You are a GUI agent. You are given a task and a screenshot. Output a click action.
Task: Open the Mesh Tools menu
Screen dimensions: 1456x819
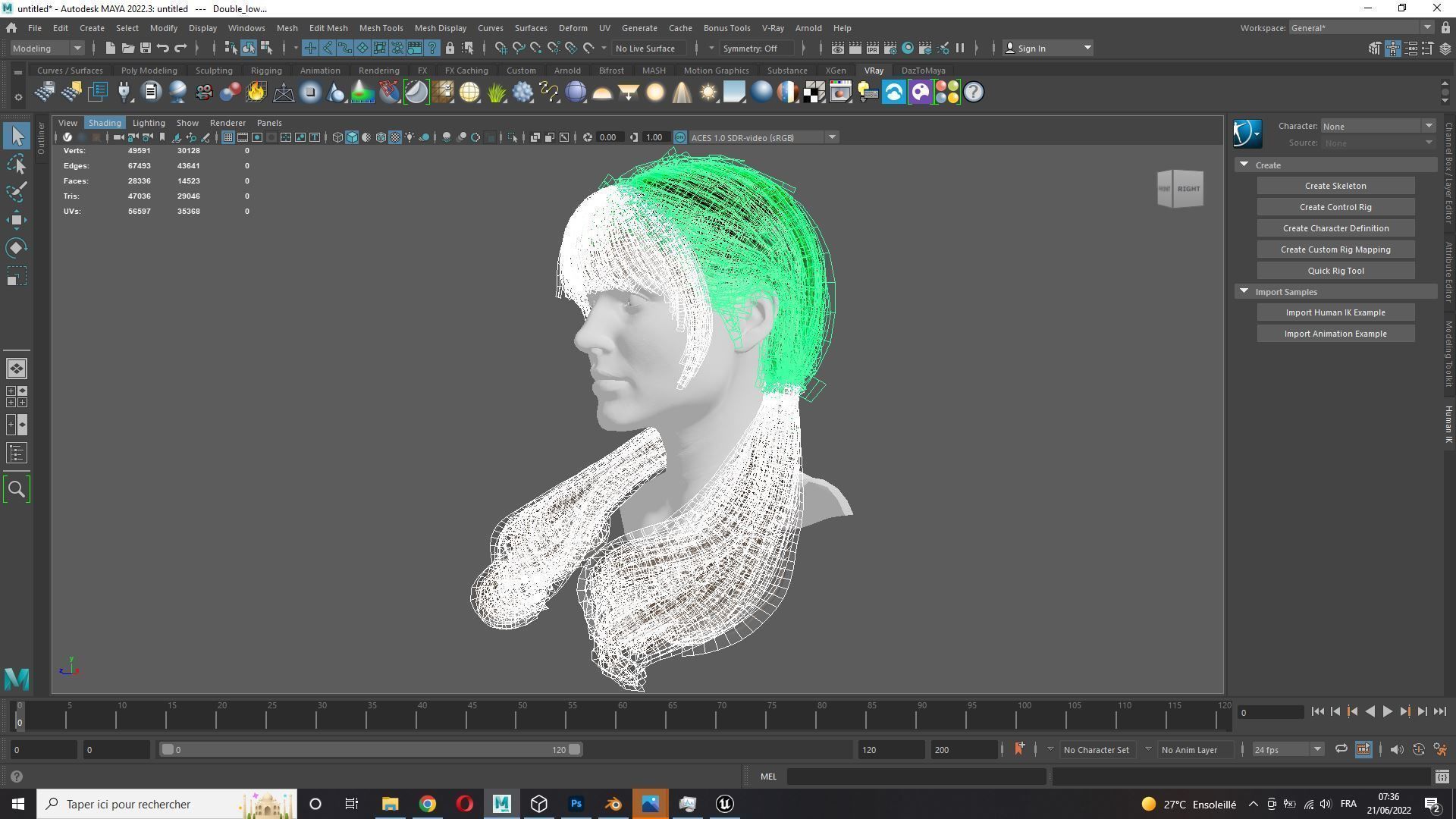click(x=381, y=28)
